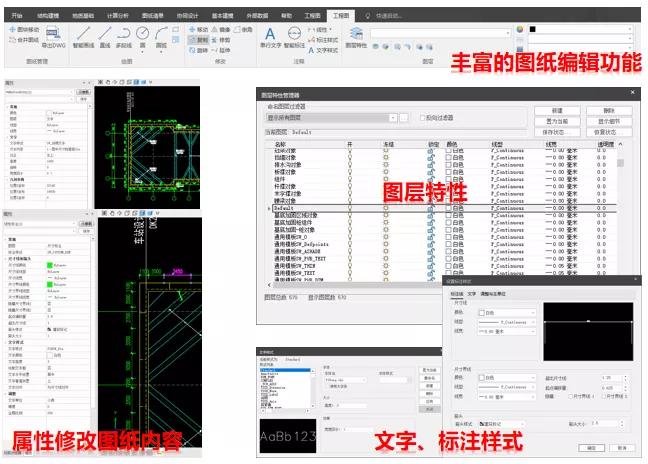
Task: Open the 标注样式 dimension style tool
Action: click(x=323, y=40)
